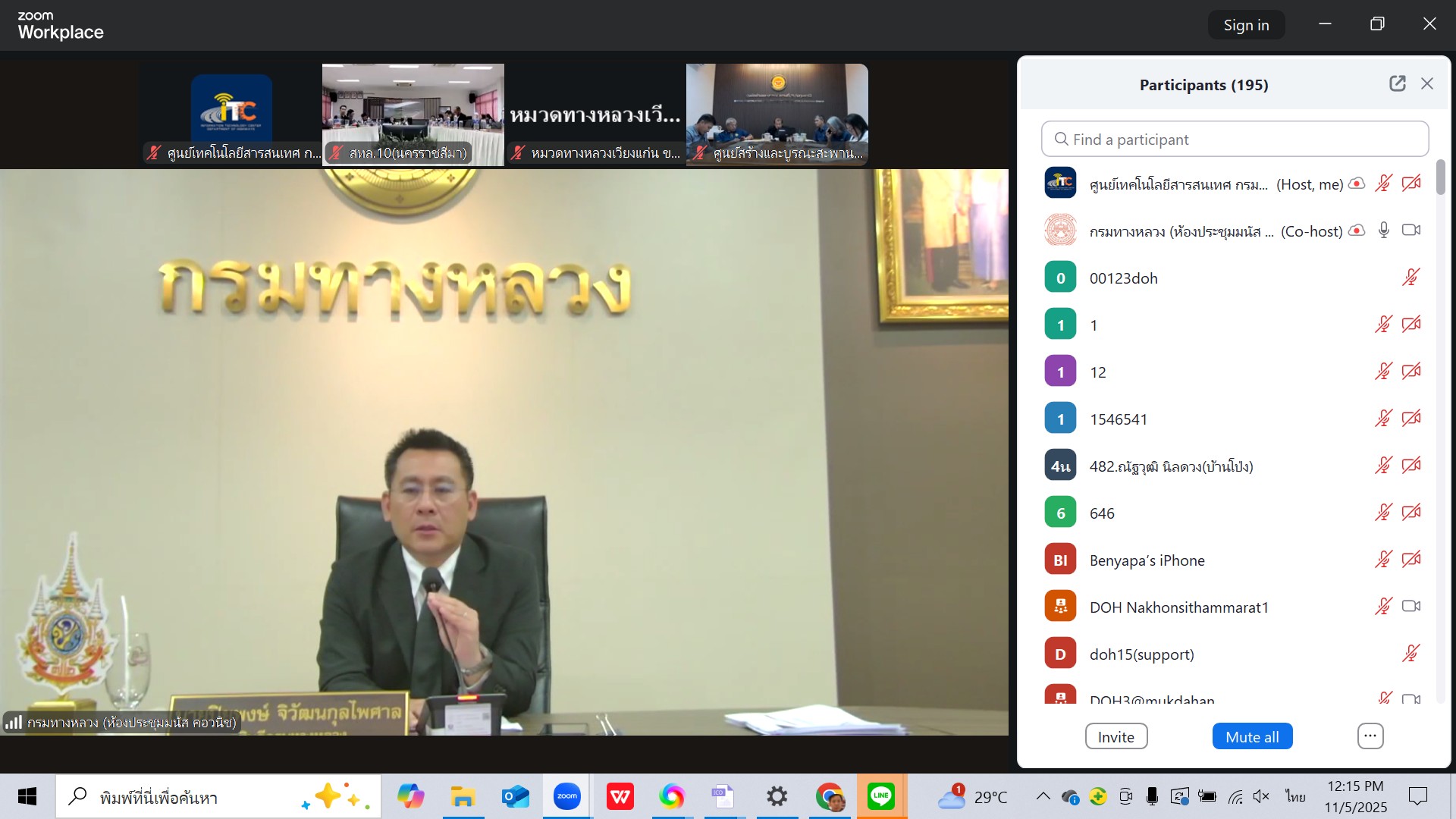Click the recording indicator next to the Co-host
Viewport: 1456px width, 819px height.
coord(1357,231)
